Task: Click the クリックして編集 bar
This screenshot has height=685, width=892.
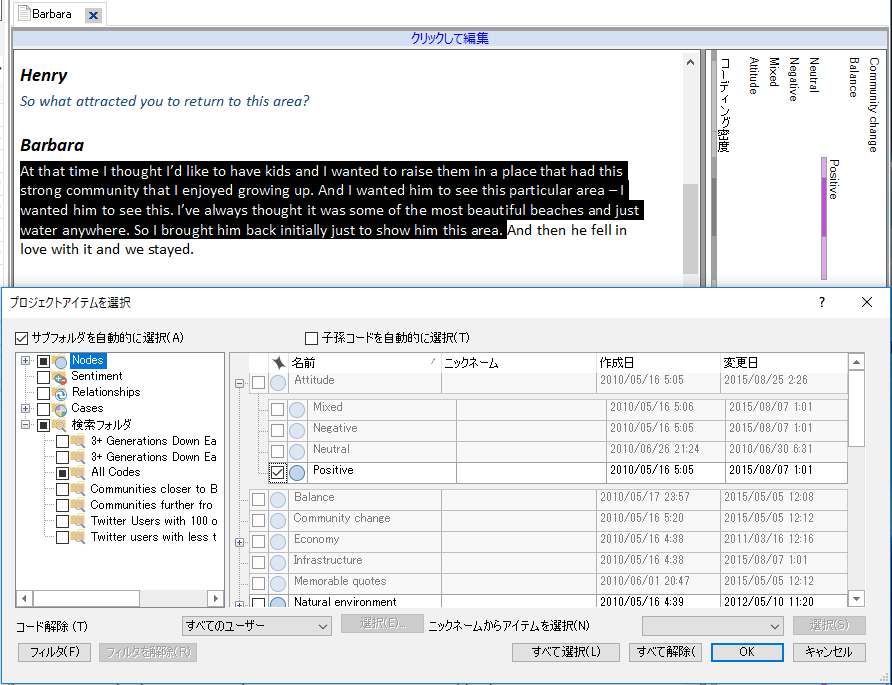Action: point(449,39)
